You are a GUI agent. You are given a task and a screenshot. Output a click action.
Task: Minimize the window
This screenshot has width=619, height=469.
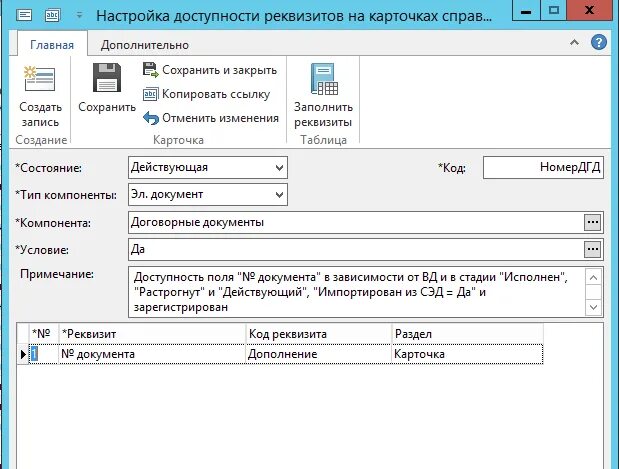pyautogui.click(x=525, y=10)
